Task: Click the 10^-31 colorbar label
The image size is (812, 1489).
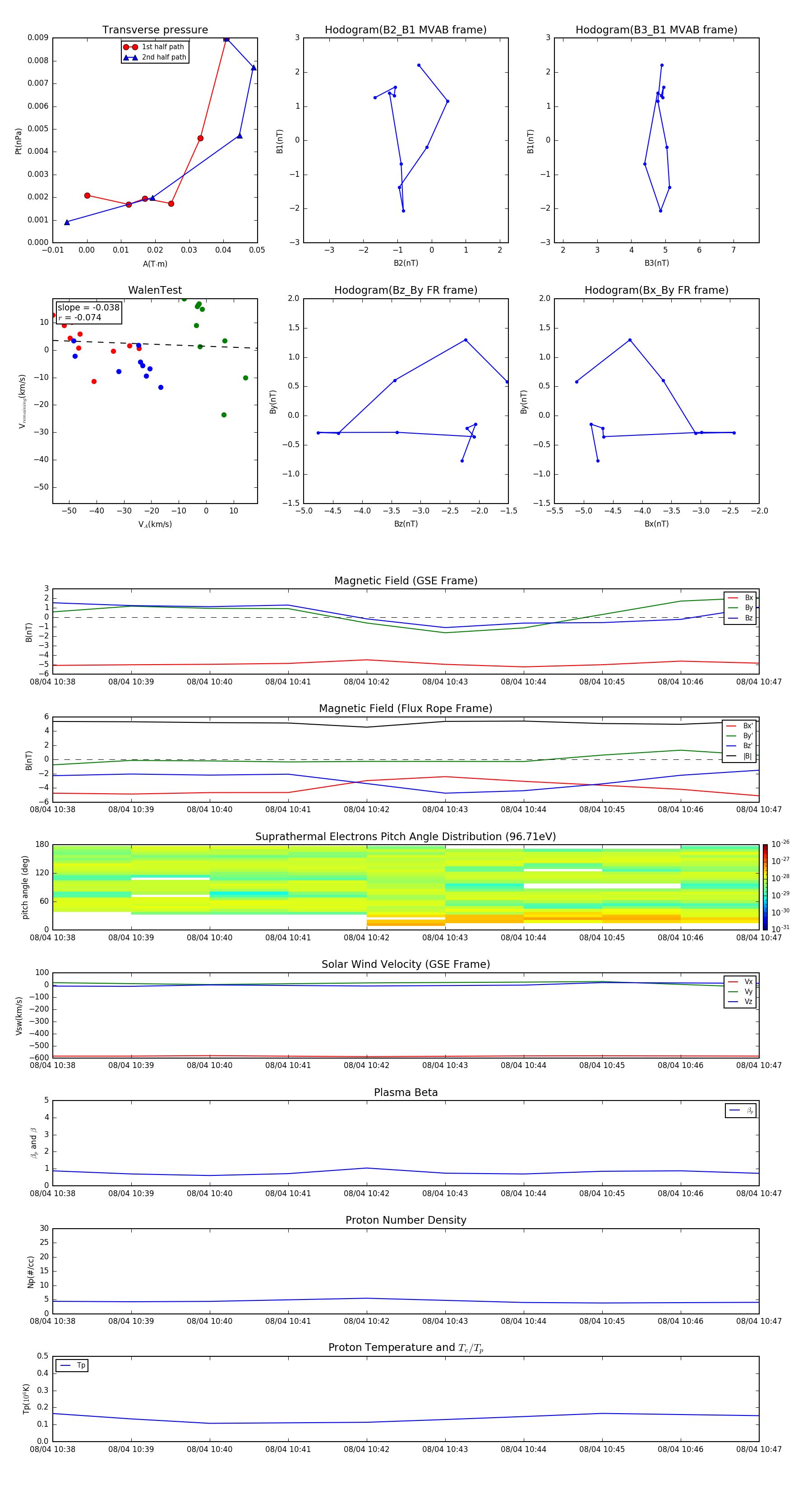Action: pos(780,929)
